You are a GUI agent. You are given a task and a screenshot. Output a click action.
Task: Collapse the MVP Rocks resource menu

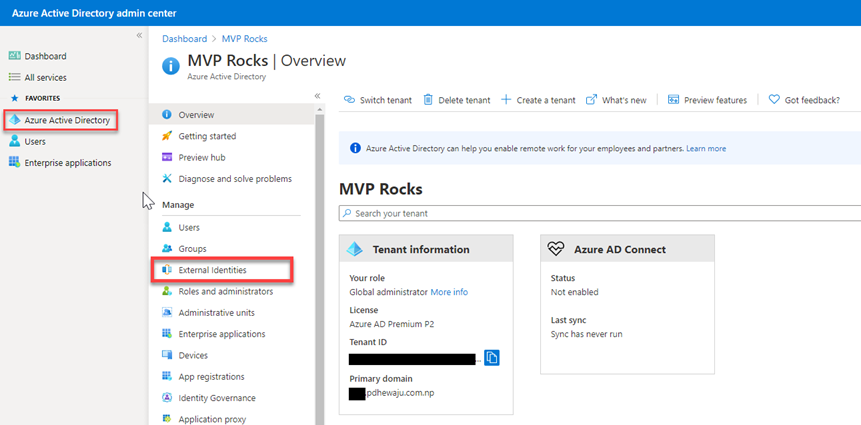click(x=317, y=96)
